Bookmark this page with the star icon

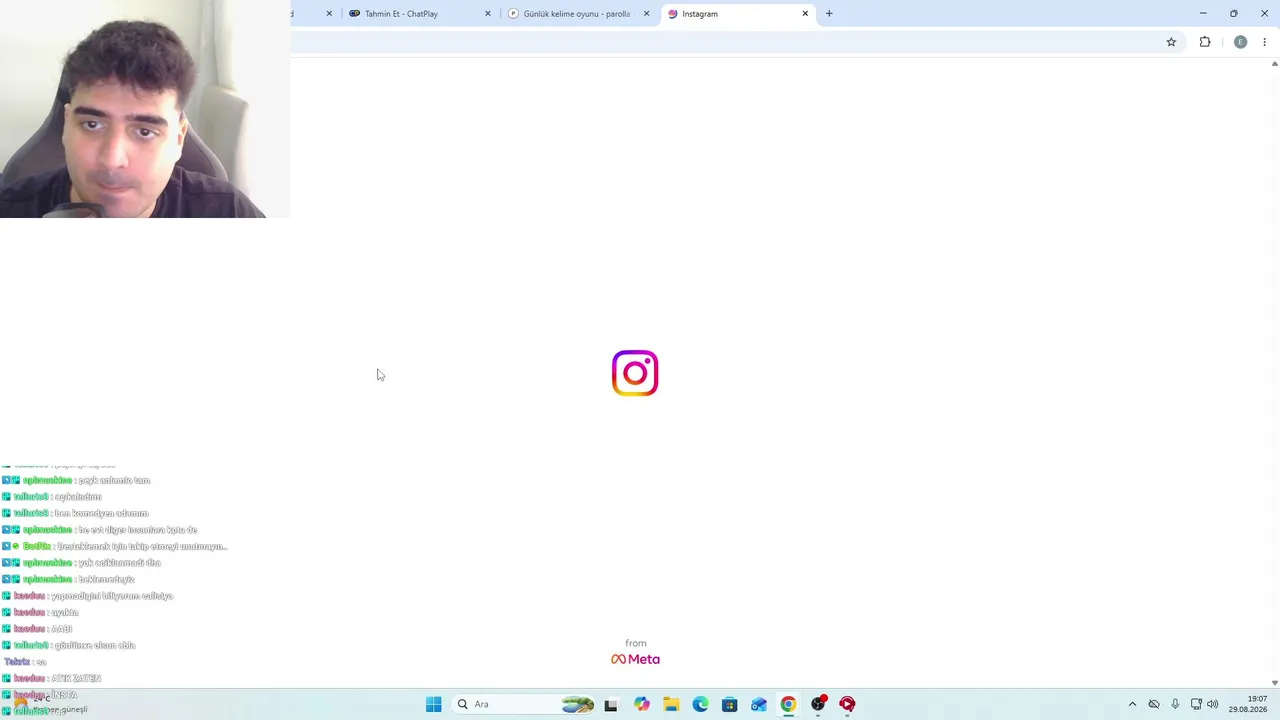coord(1171,42)
